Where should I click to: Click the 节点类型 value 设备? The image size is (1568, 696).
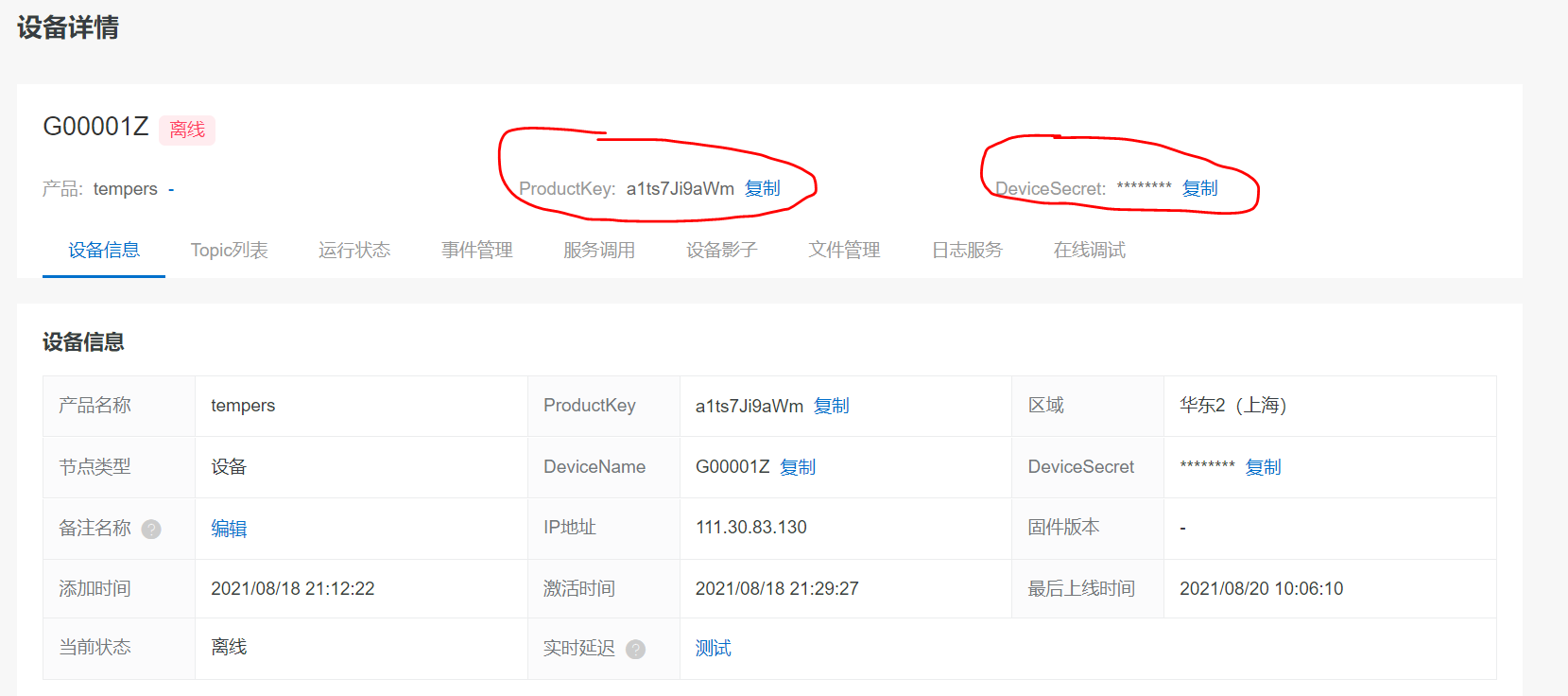229,466
